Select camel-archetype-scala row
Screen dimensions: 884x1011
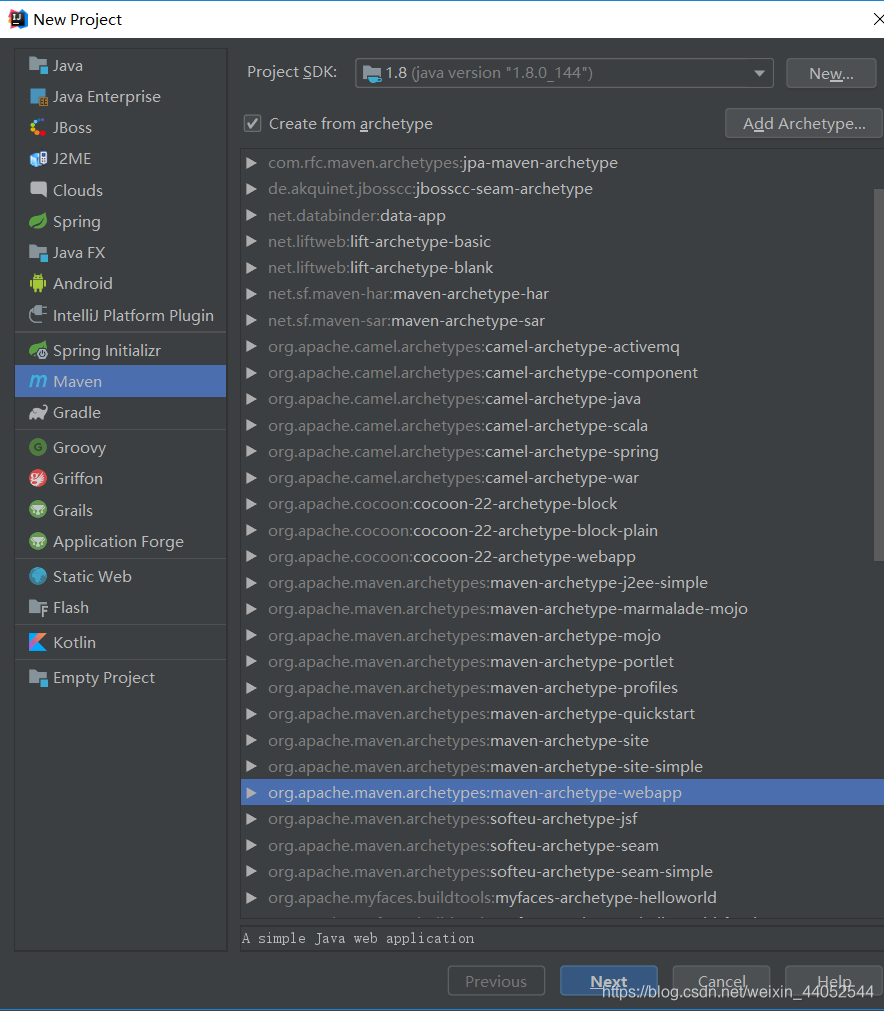coord(562,426)
